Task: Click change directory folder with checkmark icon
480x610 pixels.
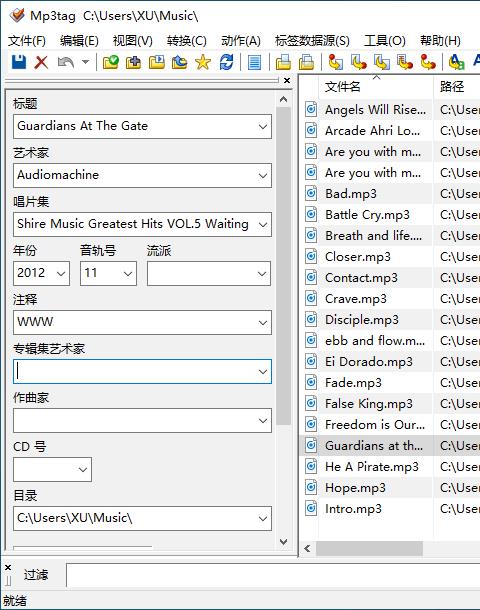Action: pyautogui.click(x=110, y=62)
